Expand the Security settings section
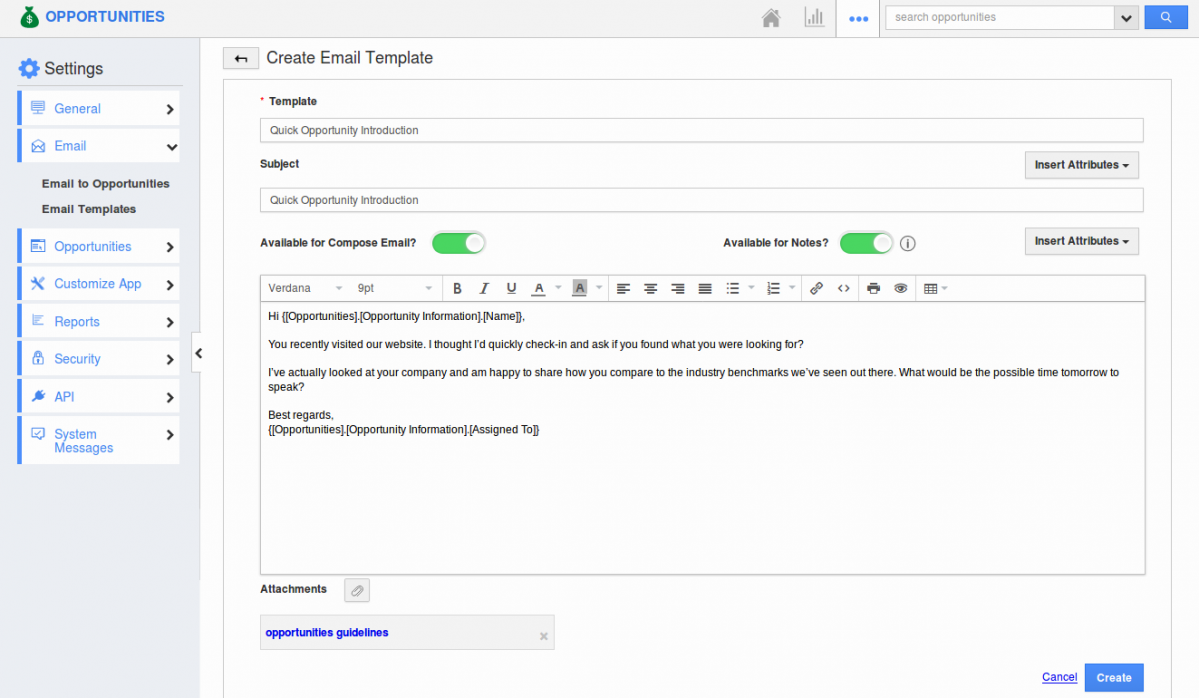Viewport: 1199px width, 698px height. point(99,359)
